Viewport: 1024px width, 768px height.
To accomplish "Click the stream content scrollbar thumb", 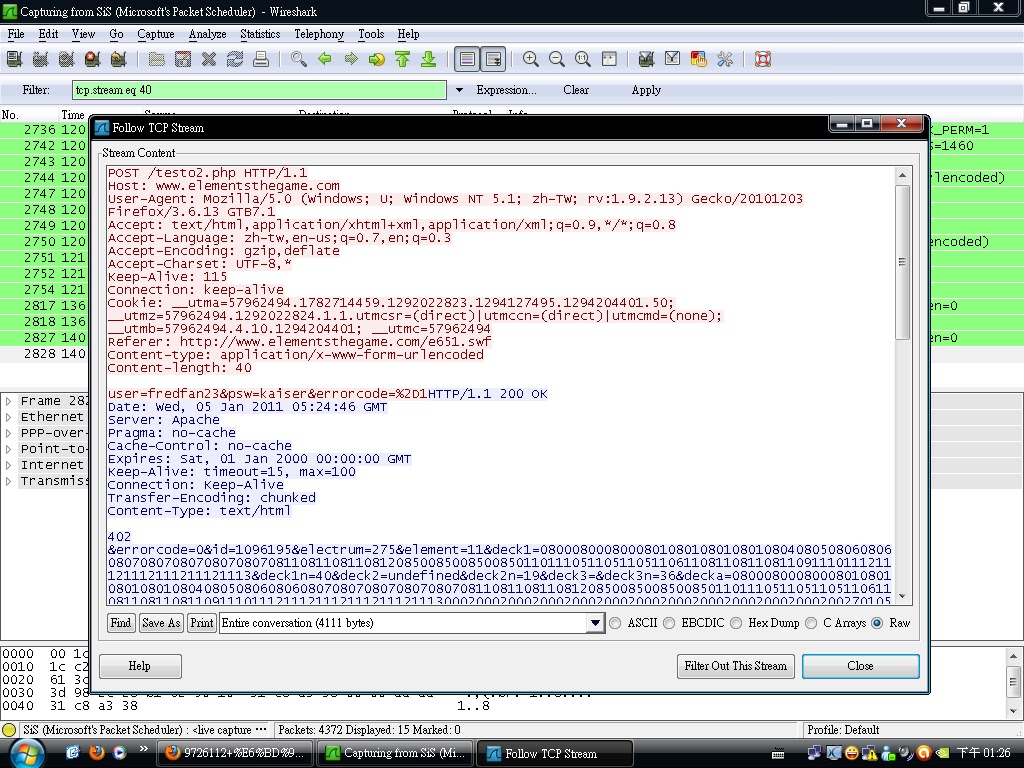I will pos(902,263).
